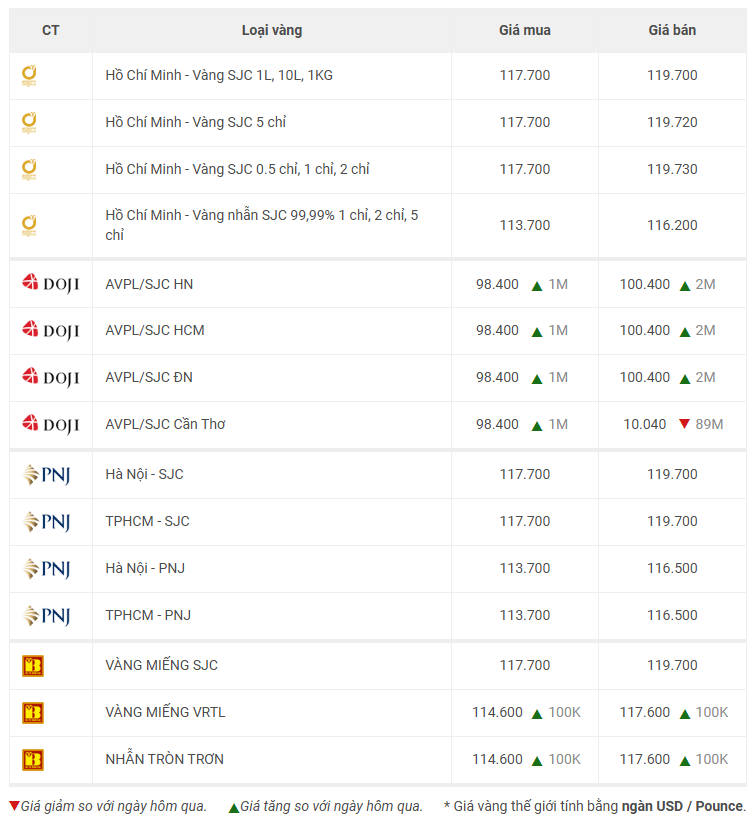Screen dimensions: 756x820
Task: Click the green up arrow in VÀNG MIẾNG VRTL sell price
Action: 685,714
